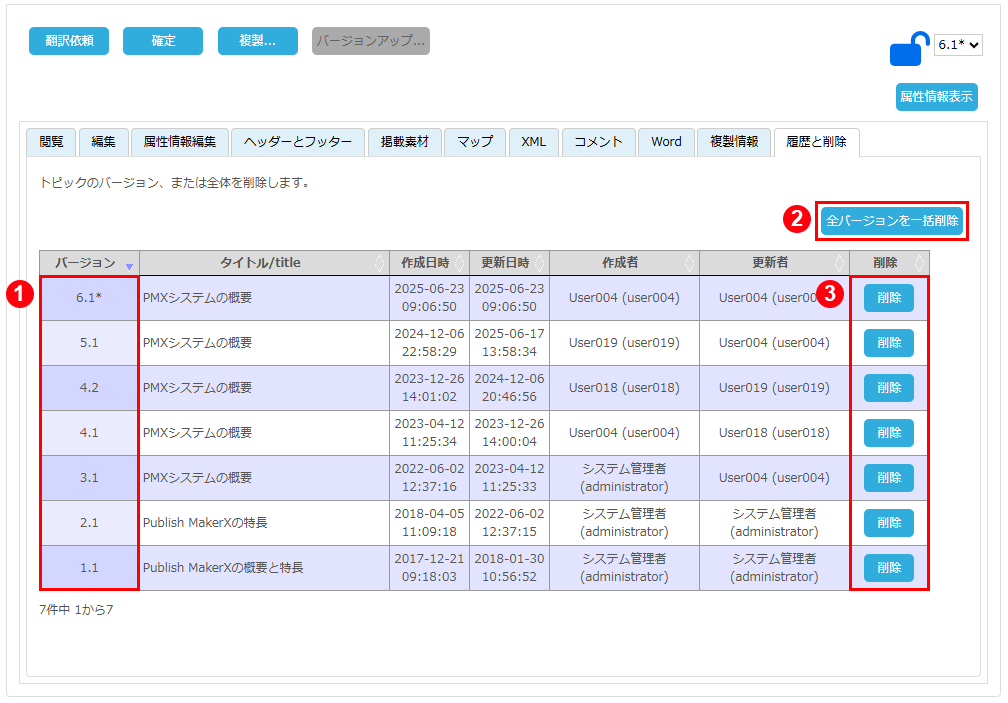Open the コメント tab

pyautogui.click(x=597, y=142)
